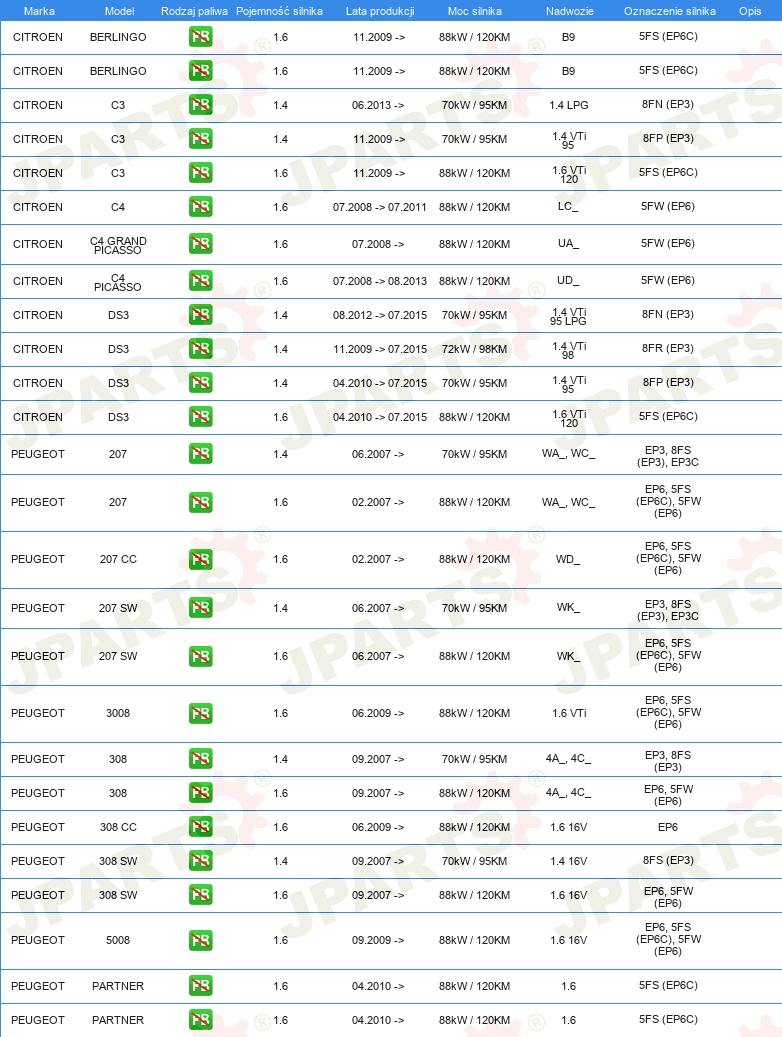Click the '09.2009 ->' production date cell
The height and width of the screenshot is (1037, 782).
(x=378, y=940)
